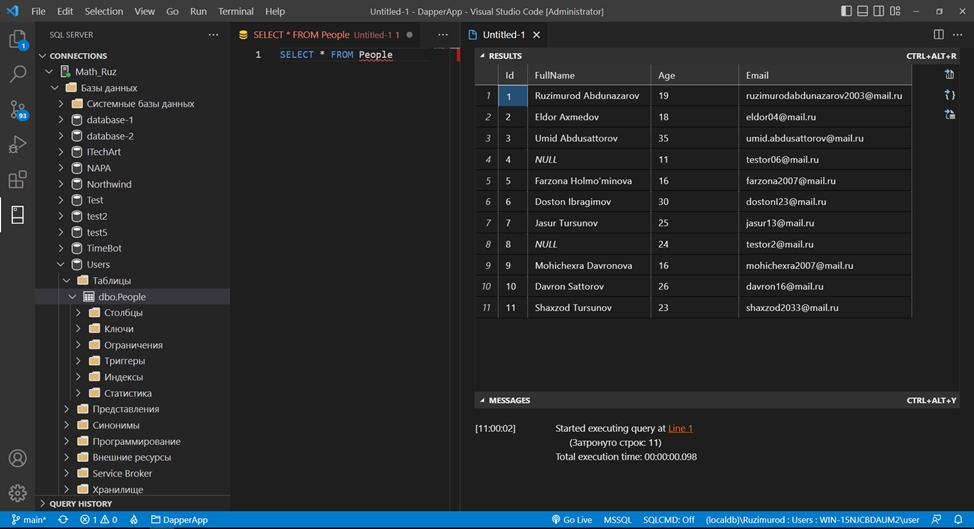
Task: Click Go Live in status bar
Action: (571, 520)
